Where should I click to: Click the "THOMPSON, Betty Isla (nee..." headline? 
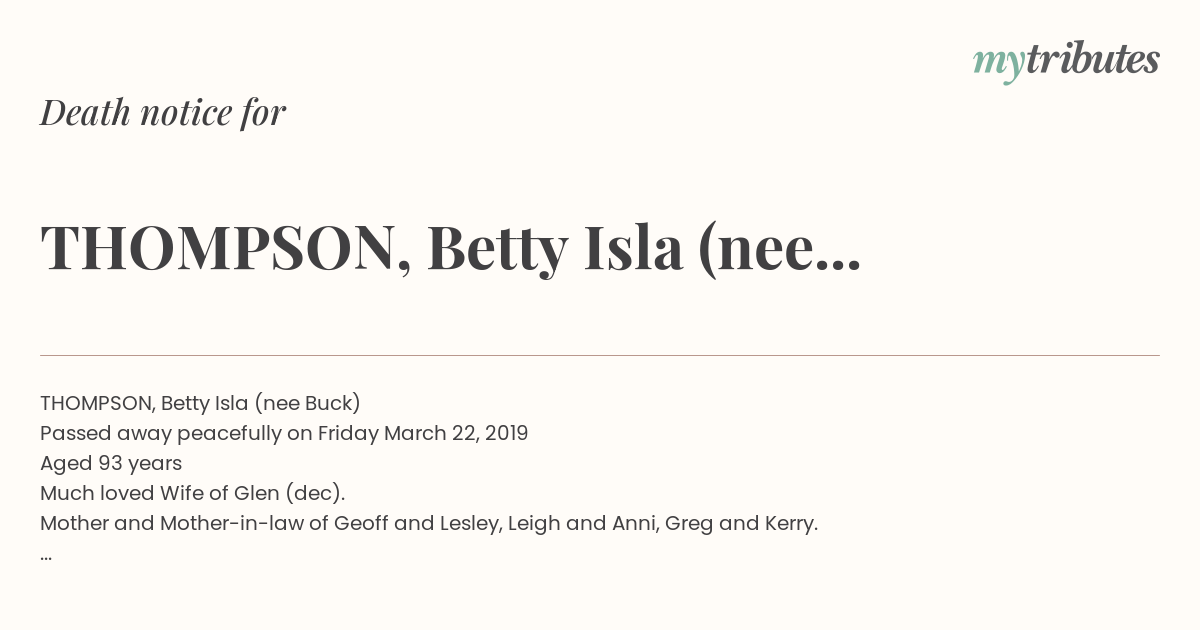[451, 248]
